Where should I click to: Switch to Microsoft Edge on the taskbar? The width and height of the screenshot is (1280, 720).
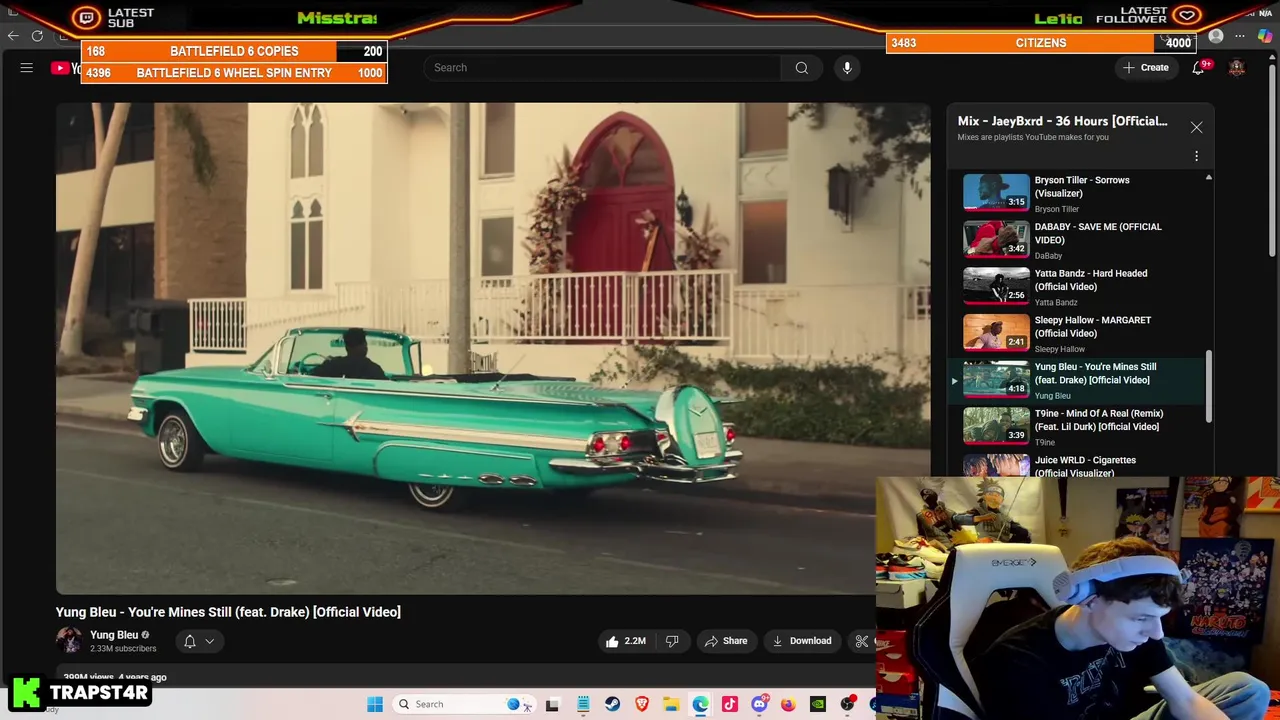700,704
